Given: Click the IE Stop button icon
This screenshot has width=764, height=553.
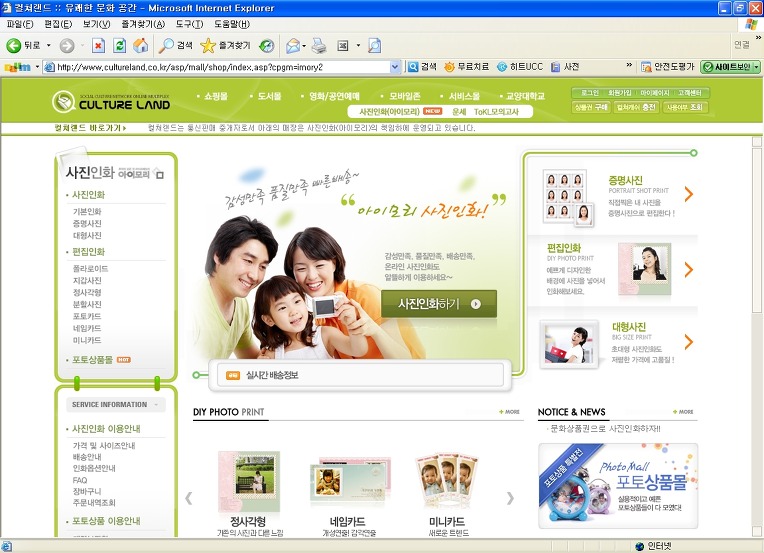Looking at the screenshot, I should pos(98,46).
